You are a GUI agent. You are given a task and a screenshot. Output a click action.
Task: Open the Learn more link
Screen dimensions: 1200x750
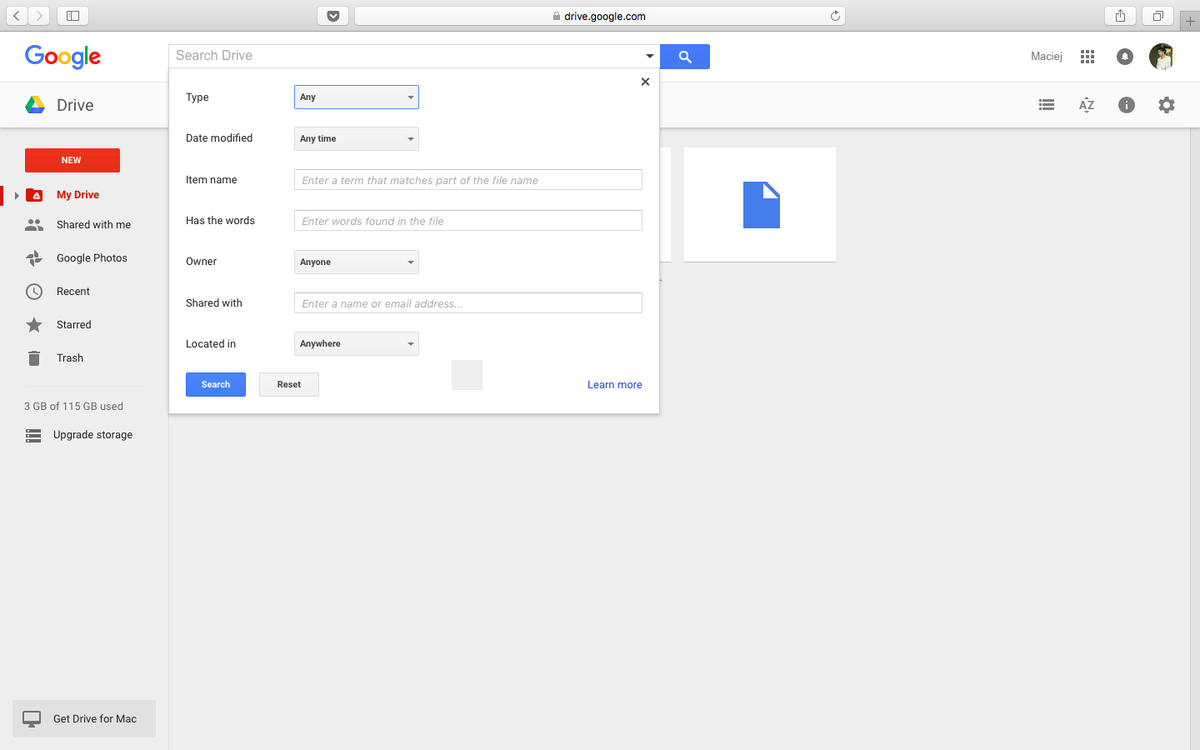[x=615, y=384]
